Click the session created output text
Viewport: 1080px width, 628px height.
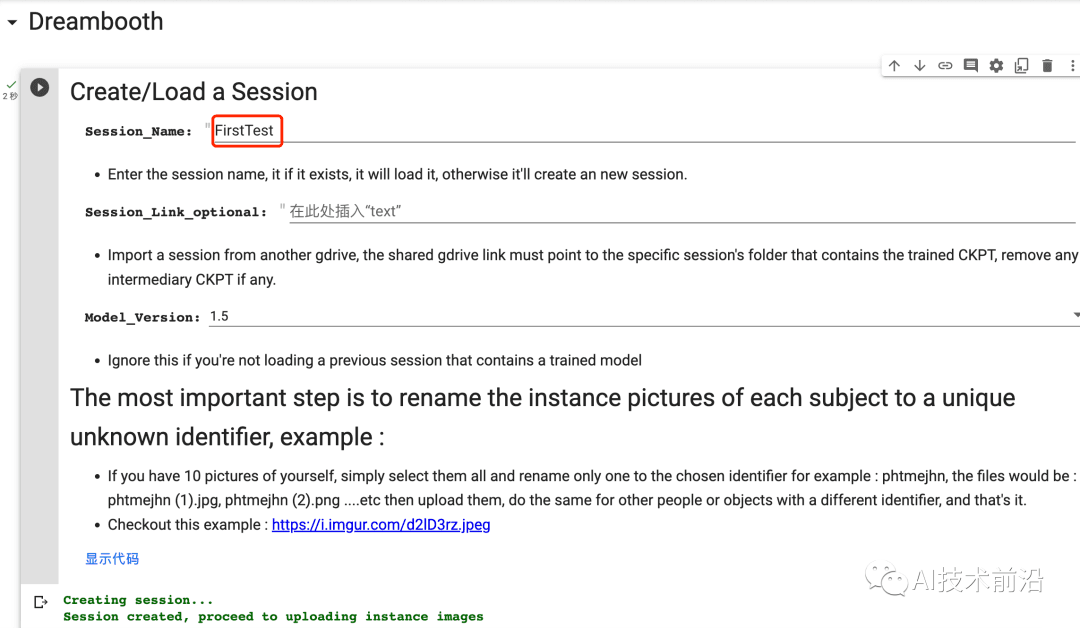(273, 617)
